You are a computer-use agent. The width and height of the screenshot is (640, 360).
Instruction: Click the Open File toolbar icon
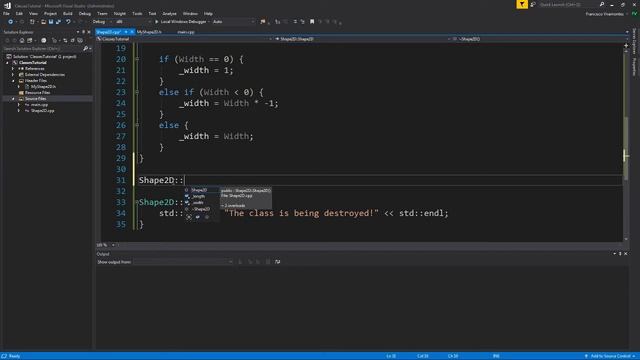(x=43, y=22)
